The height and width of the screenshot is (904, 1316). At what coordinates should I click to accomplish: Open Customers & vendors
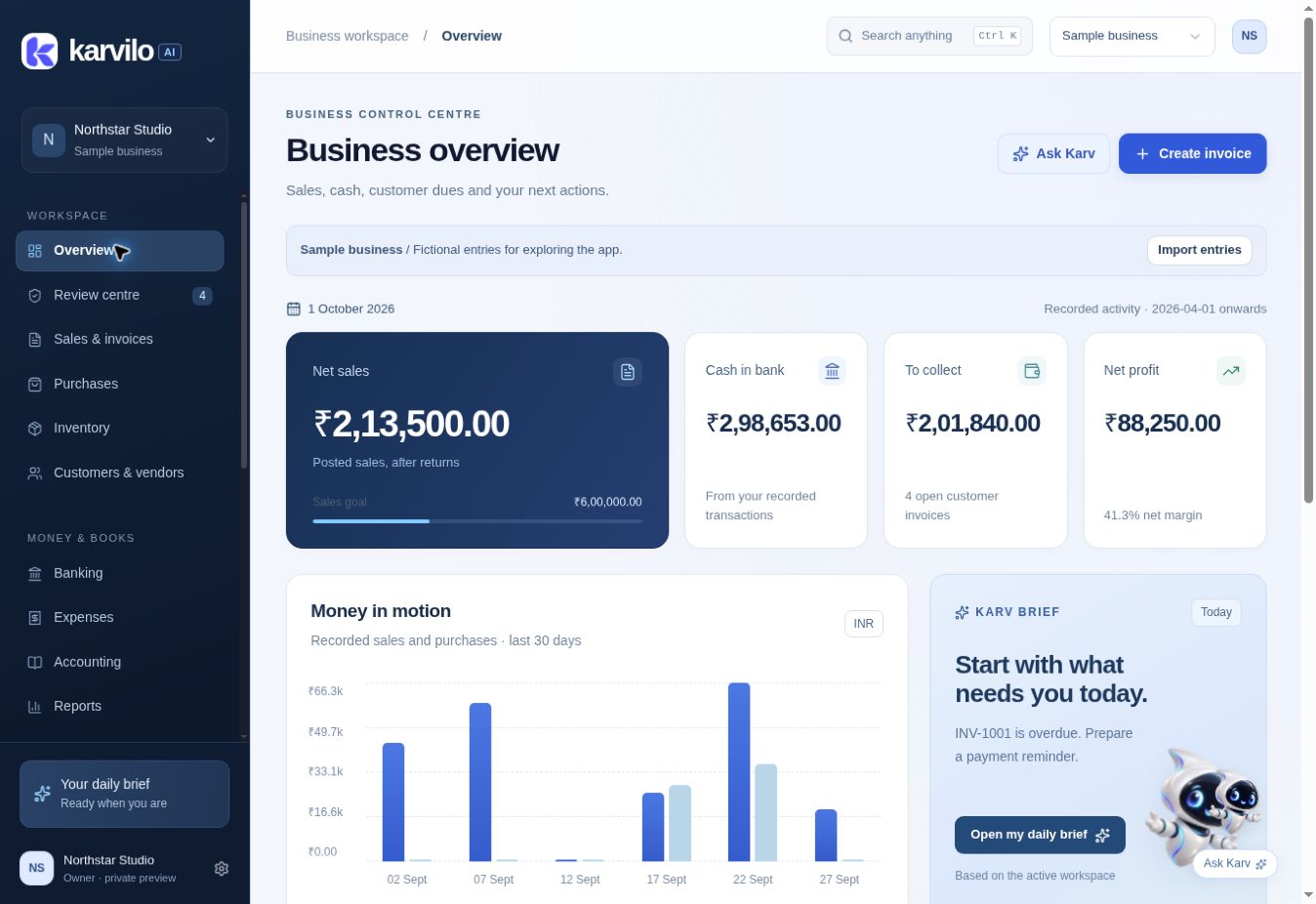(x=120, y=473)
